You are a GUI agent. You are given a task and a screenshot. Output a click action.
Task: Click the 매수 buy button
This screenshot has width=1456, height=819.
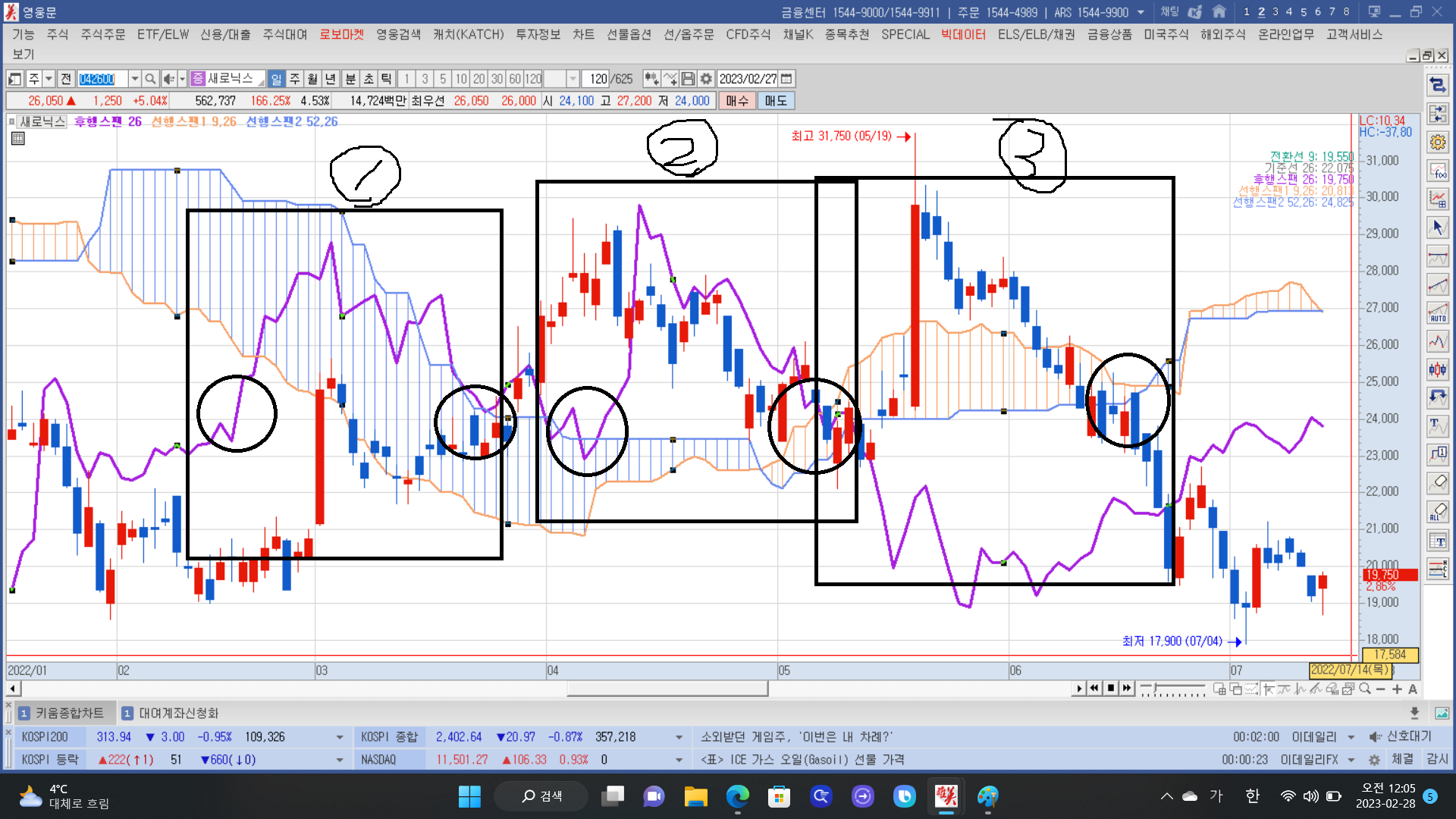(x=736, y=101)
